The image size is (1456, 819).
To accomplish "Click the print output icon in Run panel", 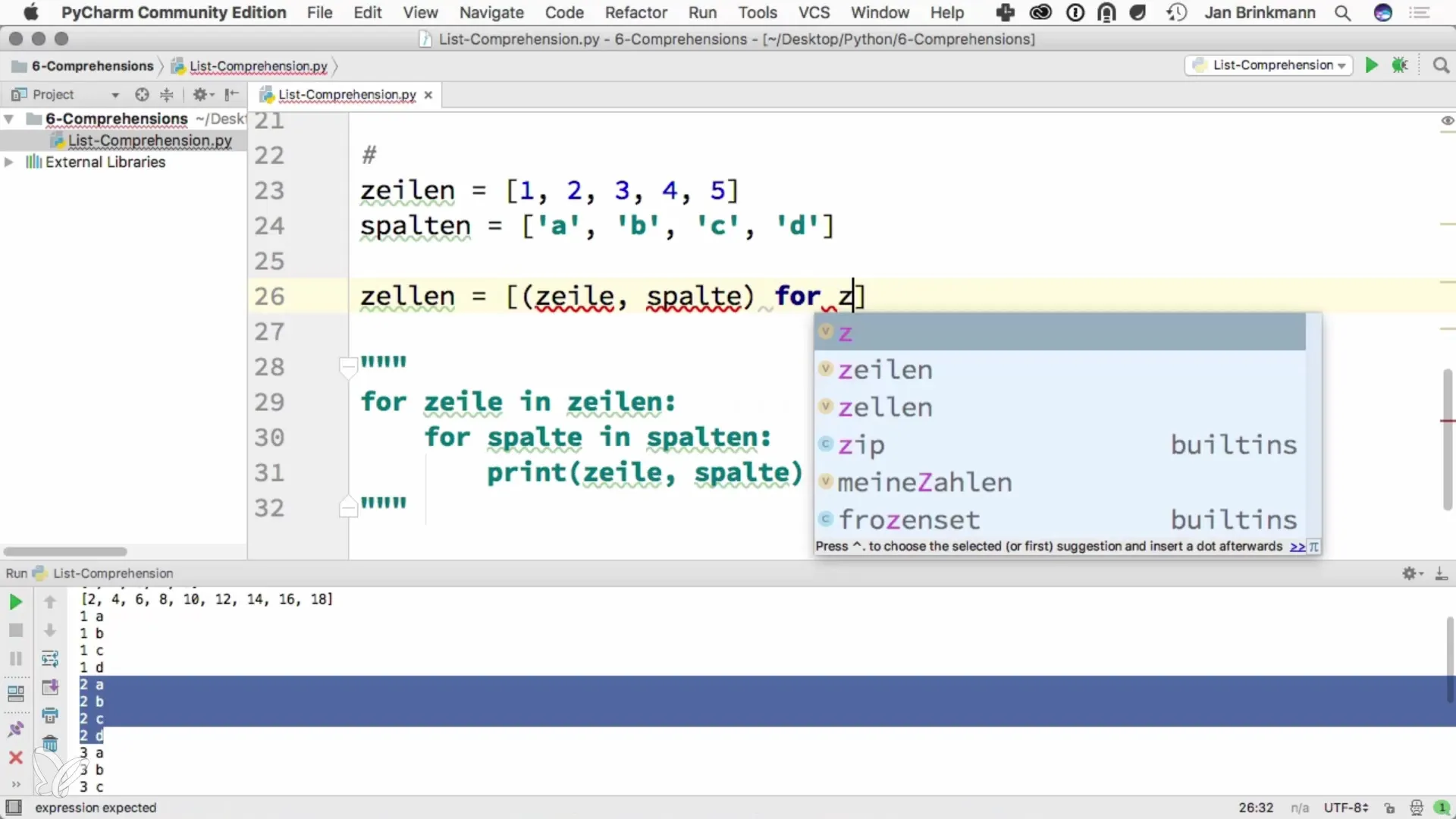I will point(50,715).
